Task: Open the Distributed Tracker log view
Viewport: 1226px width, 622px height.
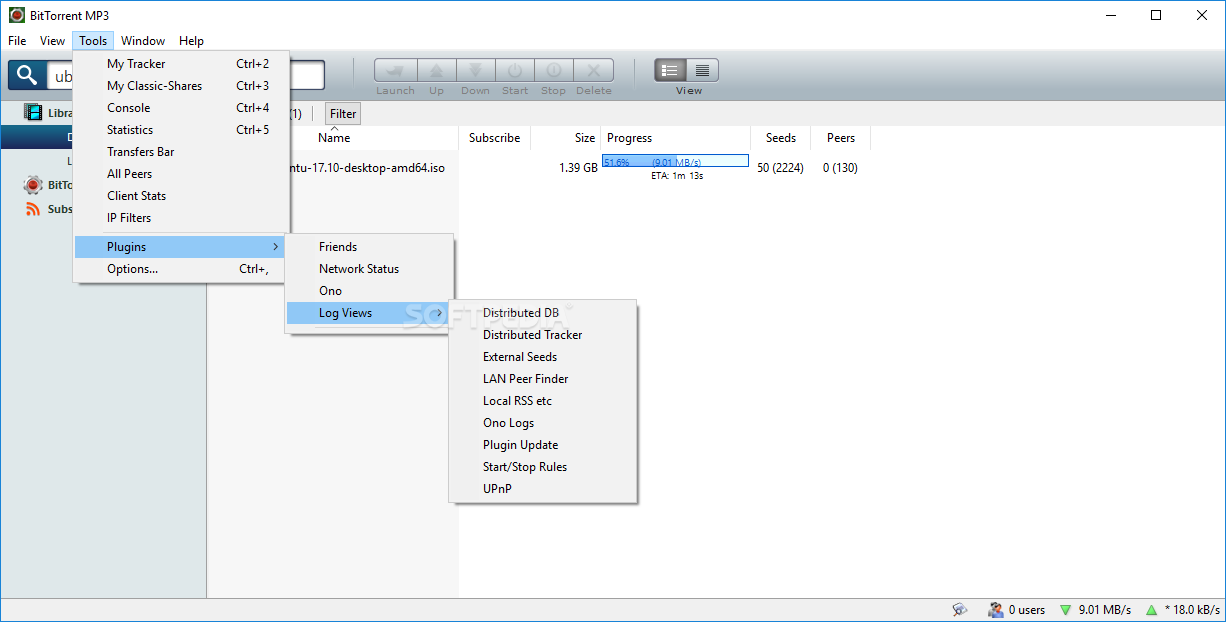Action: click(x=544, y=335)
